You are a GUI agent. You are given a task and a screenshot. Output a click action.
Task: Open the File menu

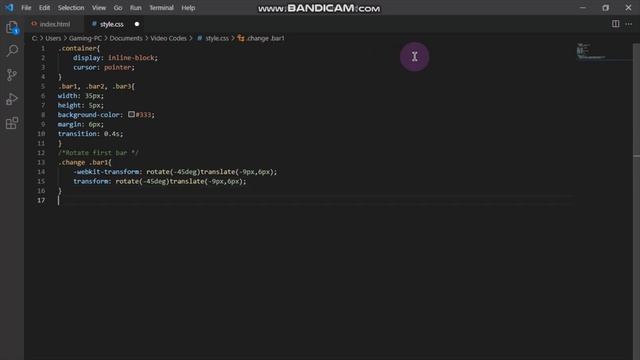26,8
